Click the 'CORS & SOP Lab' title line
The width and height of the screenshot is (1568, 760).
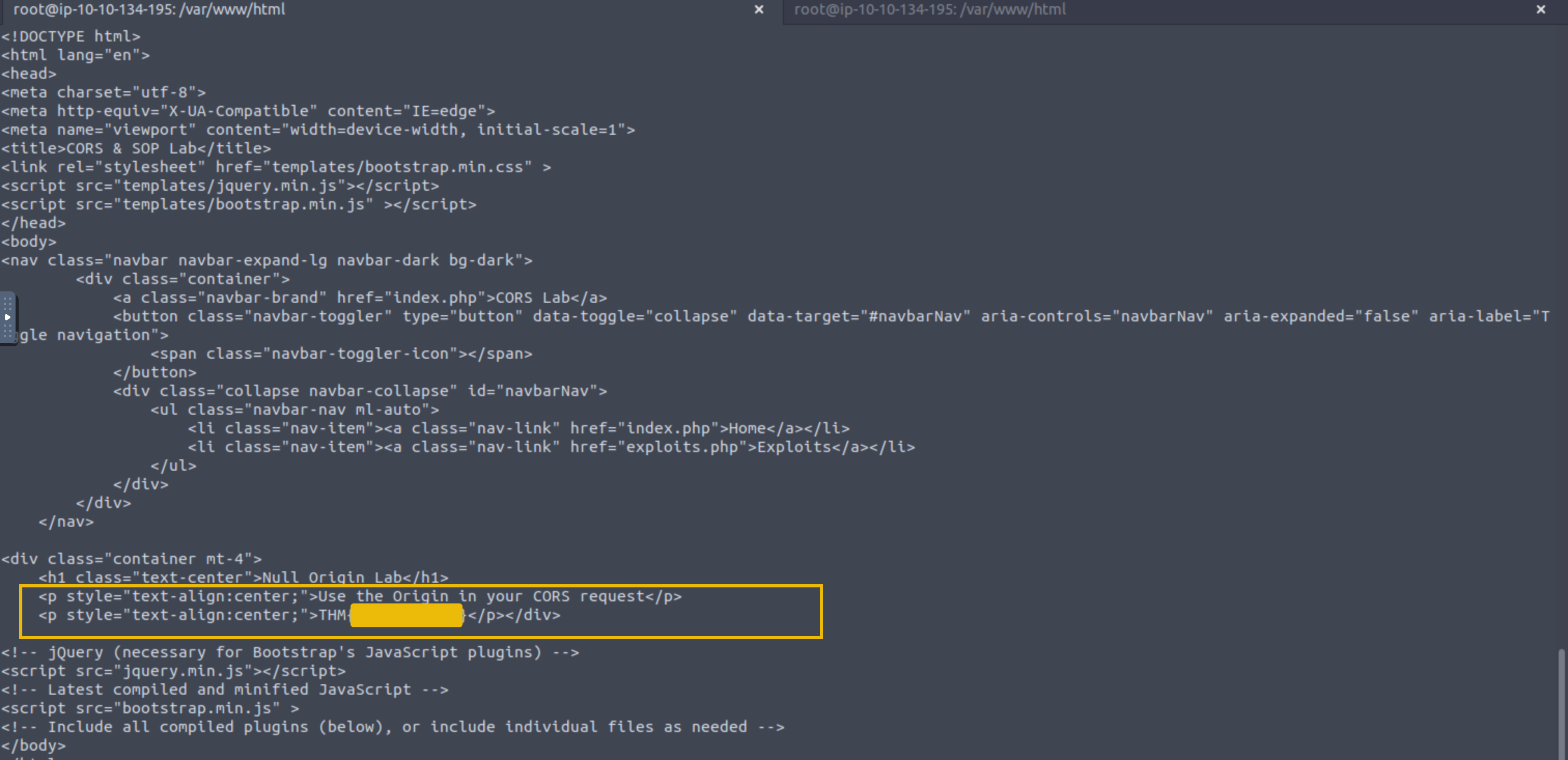coord(136,148)
